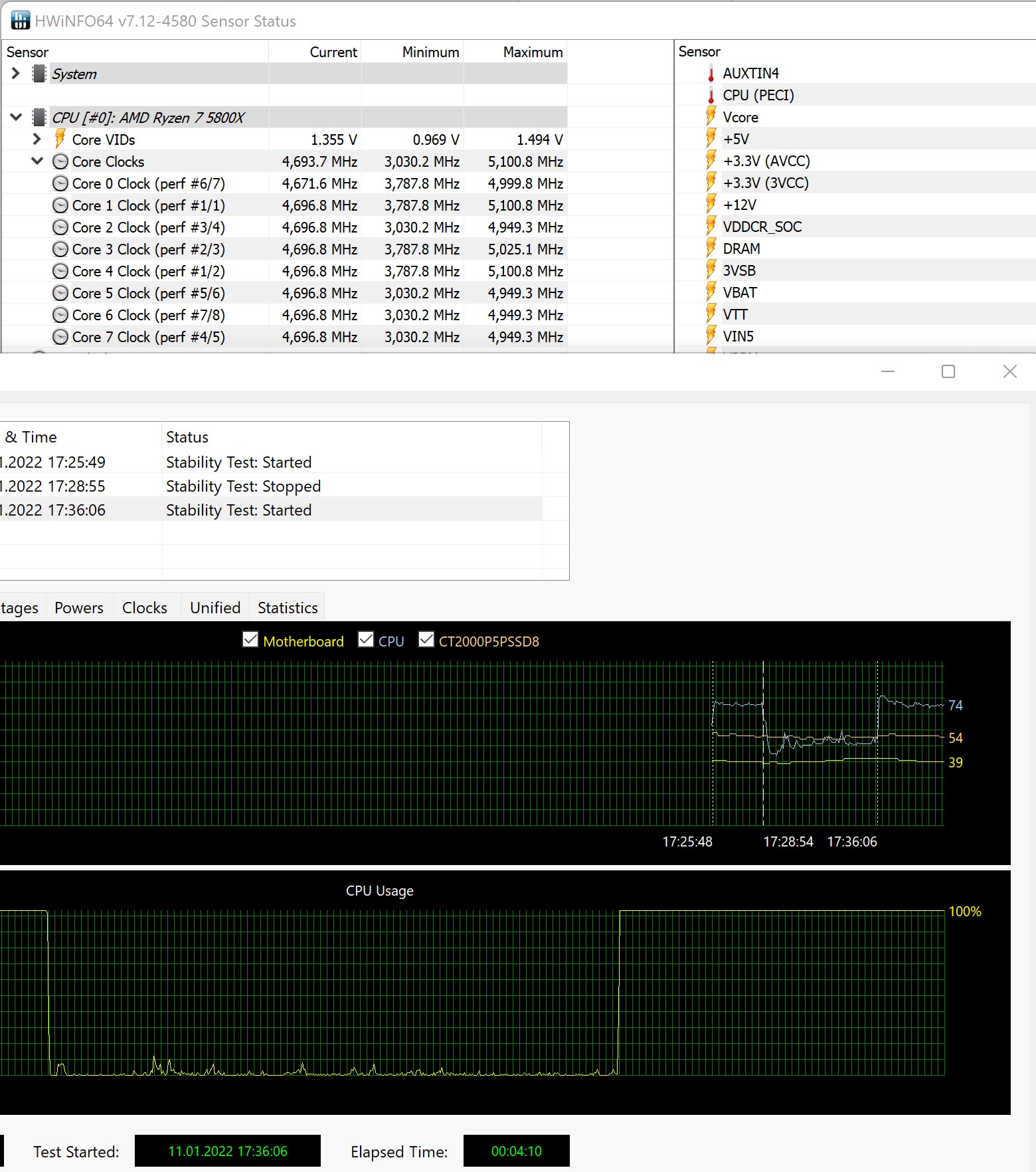Image resolution: width=1036 pixels, height=1172 pixels.
Task: Uncheck the CT2000P5PSSD8 drive checkbox
Action: pos(426,640)
